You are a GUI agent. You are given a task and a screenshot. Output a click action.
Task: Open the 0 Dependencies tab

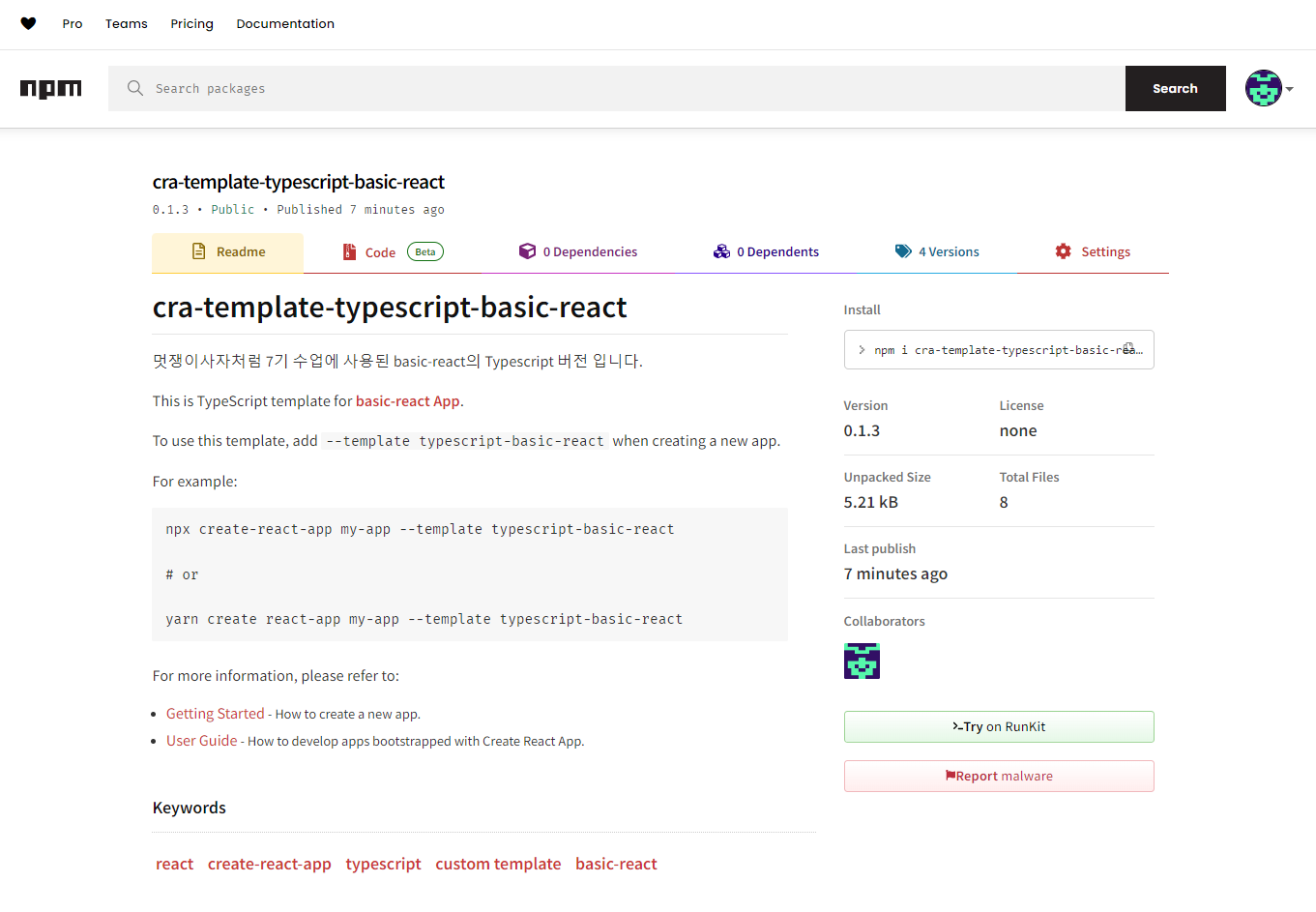tap(578, 252)
